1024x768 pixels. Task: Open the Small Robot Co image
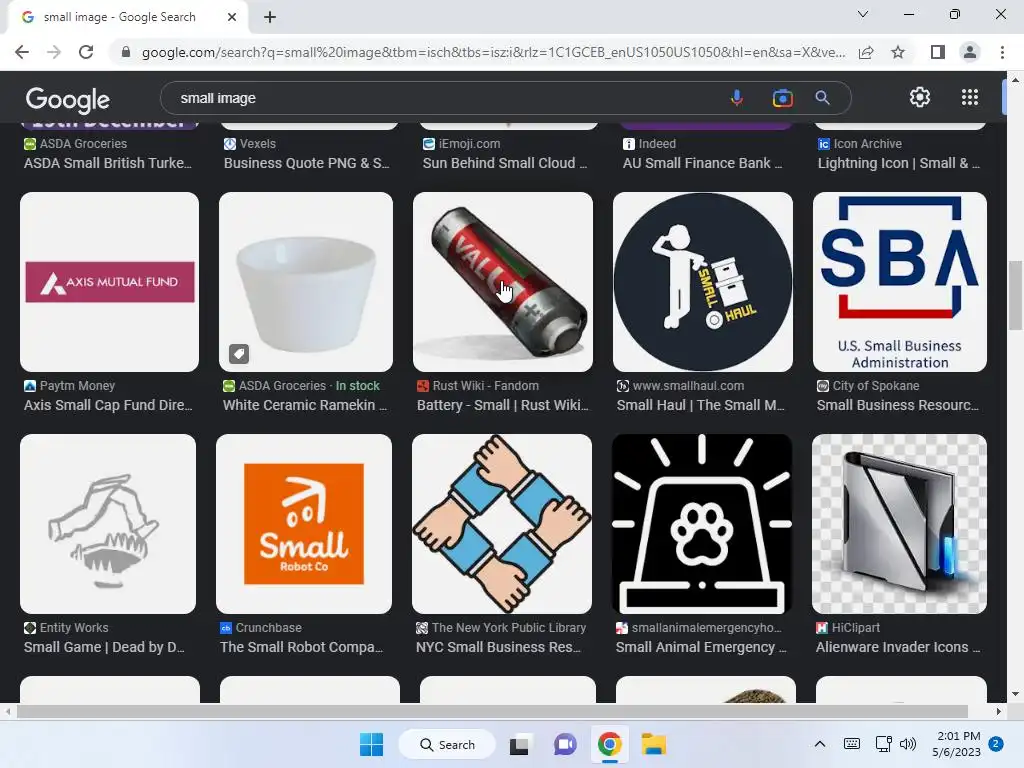coord(304,524)
